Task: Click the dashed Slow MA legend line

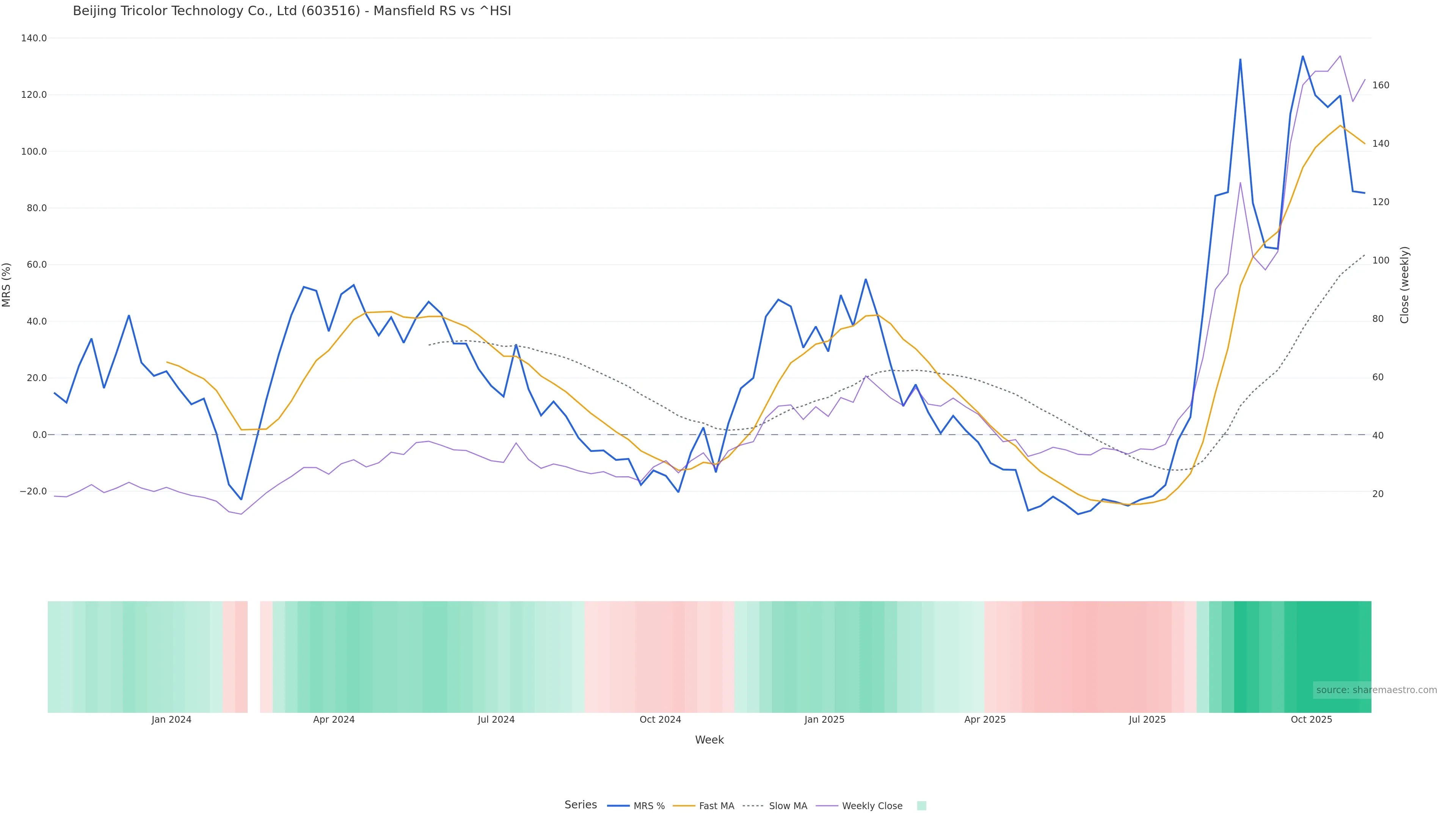Action: coord(753,806)
